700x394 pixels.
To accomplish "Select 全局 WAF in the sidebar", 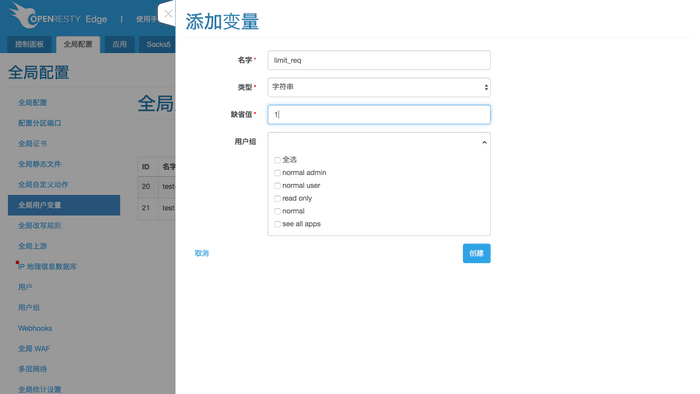I will [x=34, y=348].
